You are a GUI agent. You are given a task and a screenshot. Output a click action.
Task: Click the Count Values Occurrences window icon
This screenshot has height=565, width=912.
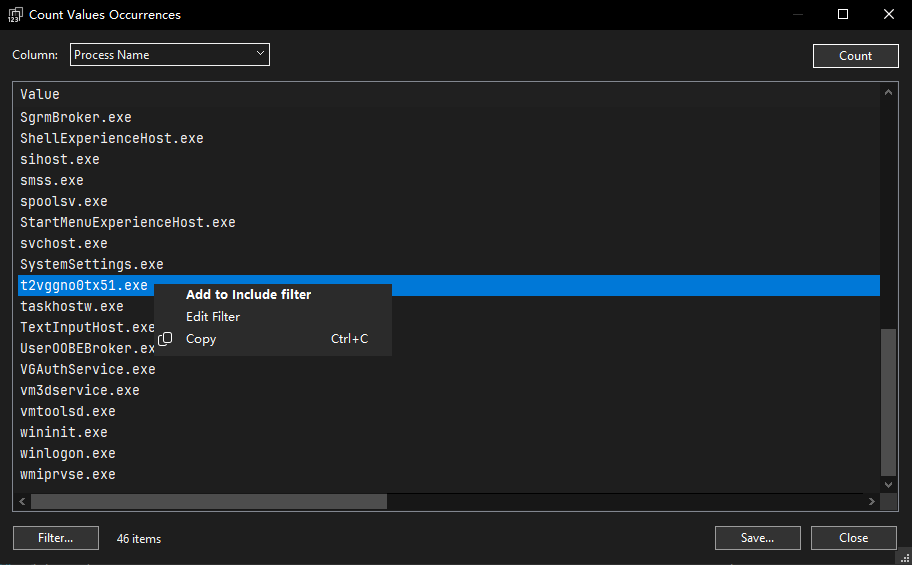pyautogui.click(x=15, y=15)
